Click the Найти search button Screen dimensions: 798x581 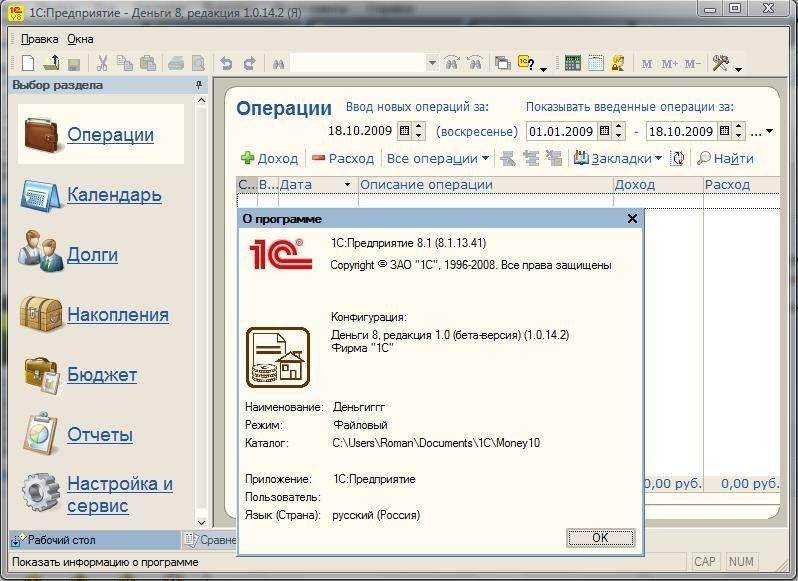726,158
